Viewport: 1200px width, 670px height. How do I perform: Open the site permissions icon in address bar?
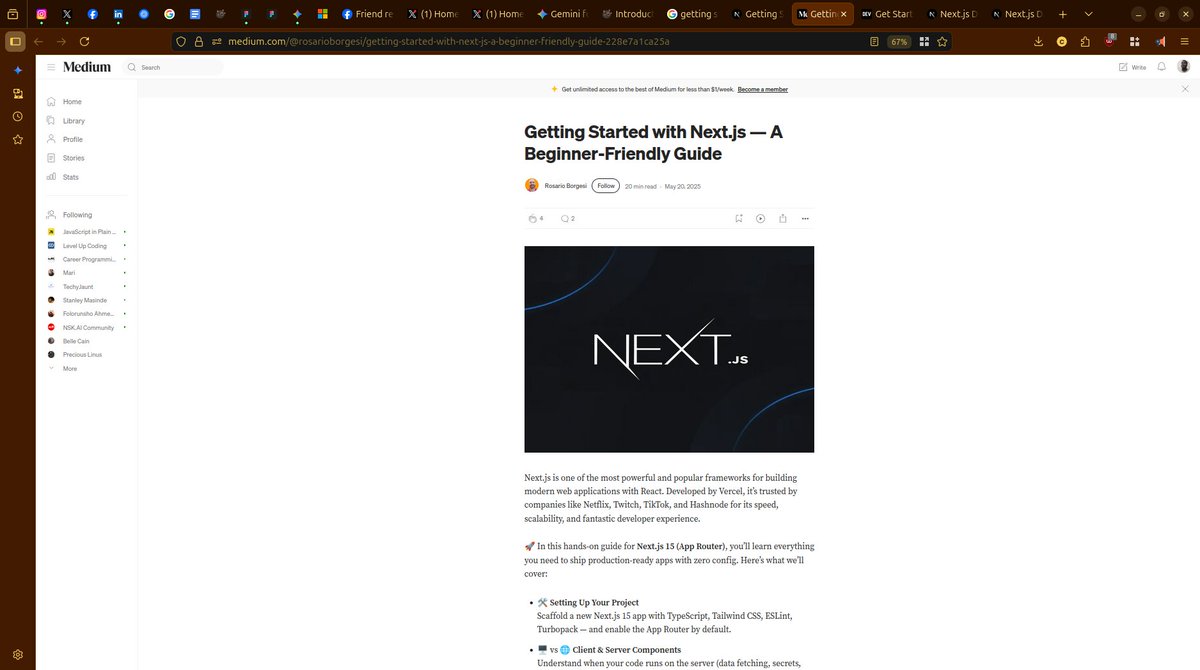click(216, 42)
